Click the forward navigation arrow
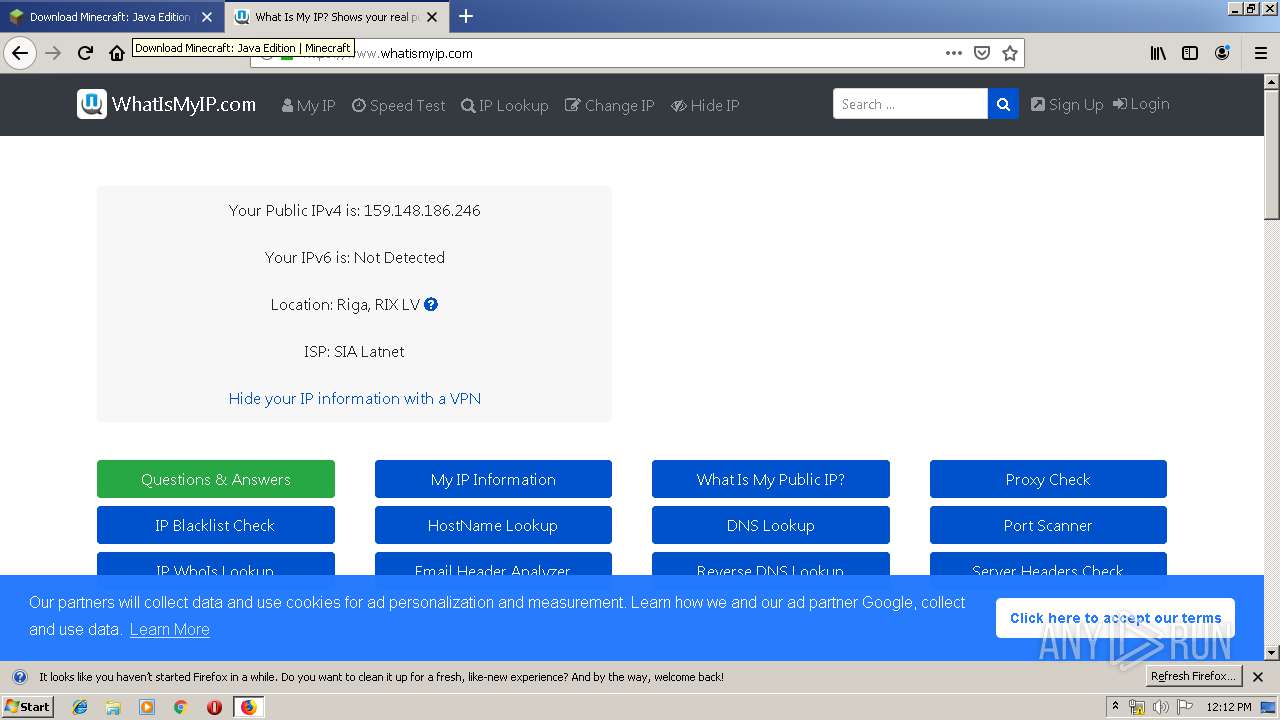This screenshot has width=1280, height=720. [53, 53]
